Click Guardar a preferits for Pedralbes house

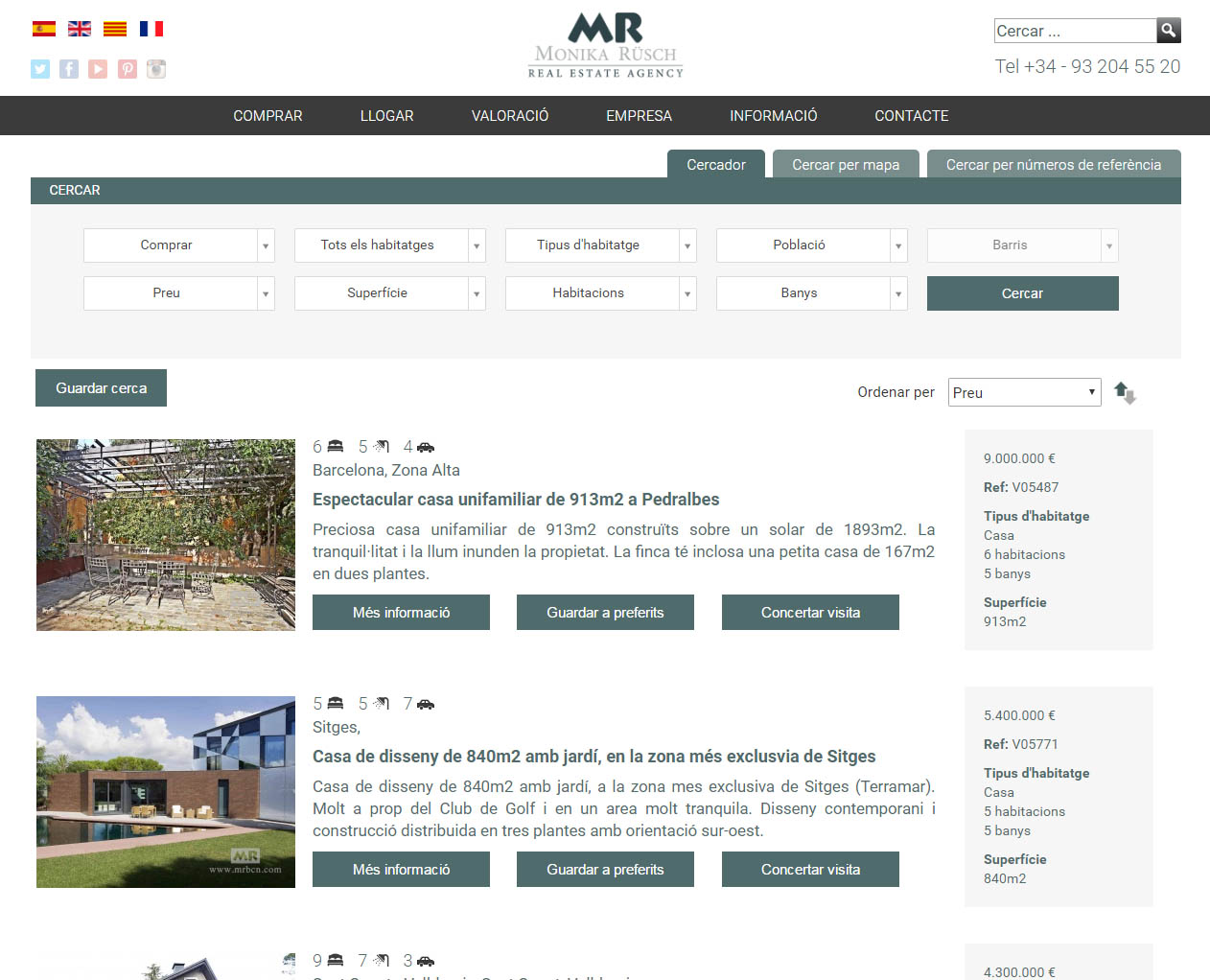[x=605, y=613]
